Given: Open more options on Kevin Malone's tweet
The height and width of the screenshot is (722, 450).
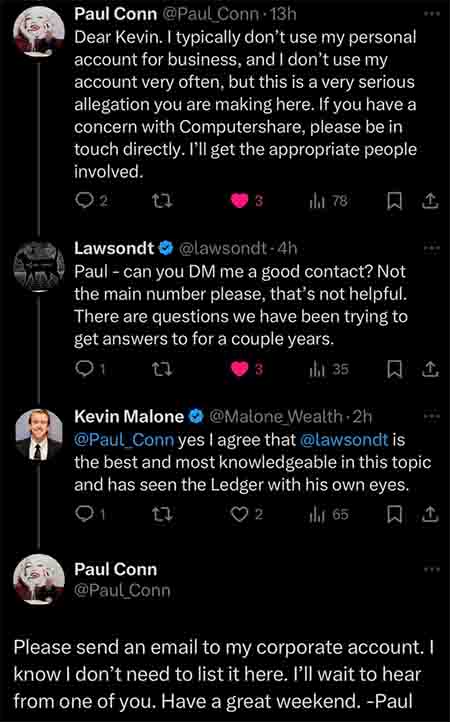Looking at the screenshot, I should point(432,417).
